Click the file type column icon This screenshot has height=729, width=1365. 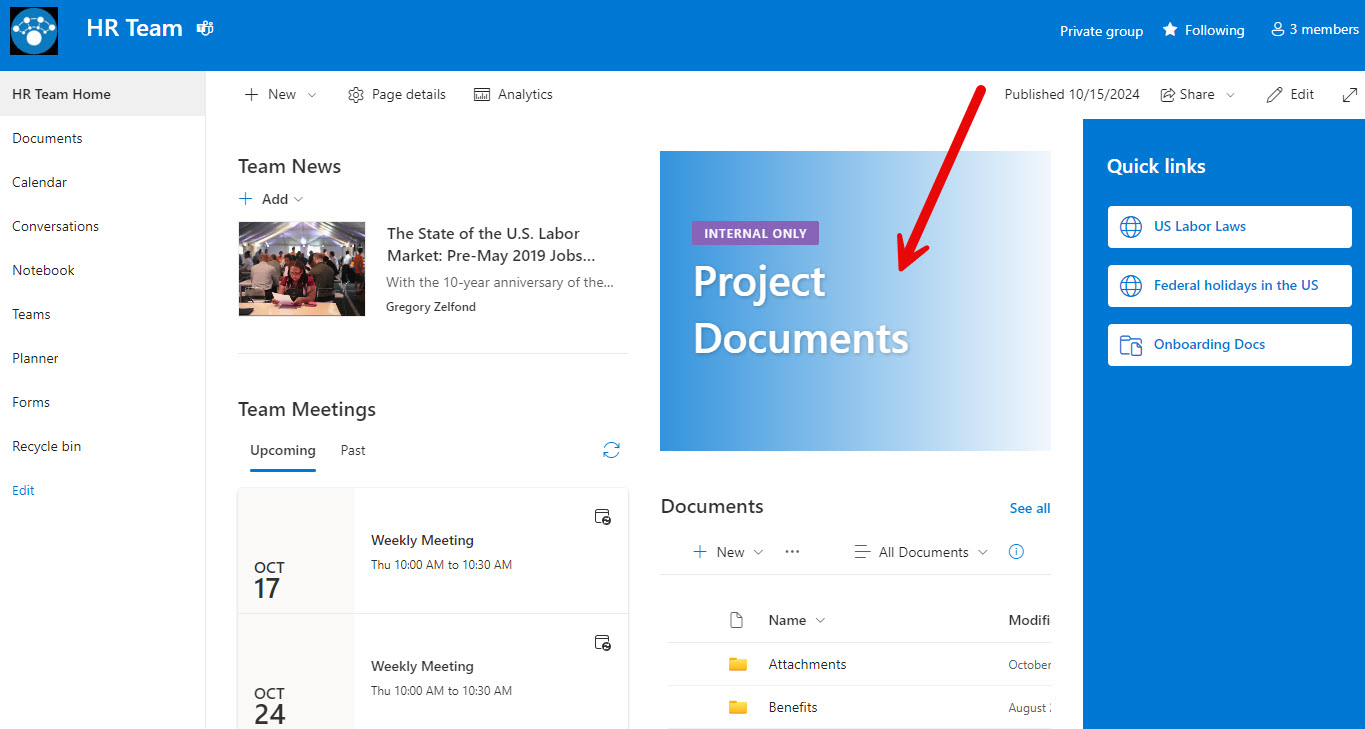[737, 620]
